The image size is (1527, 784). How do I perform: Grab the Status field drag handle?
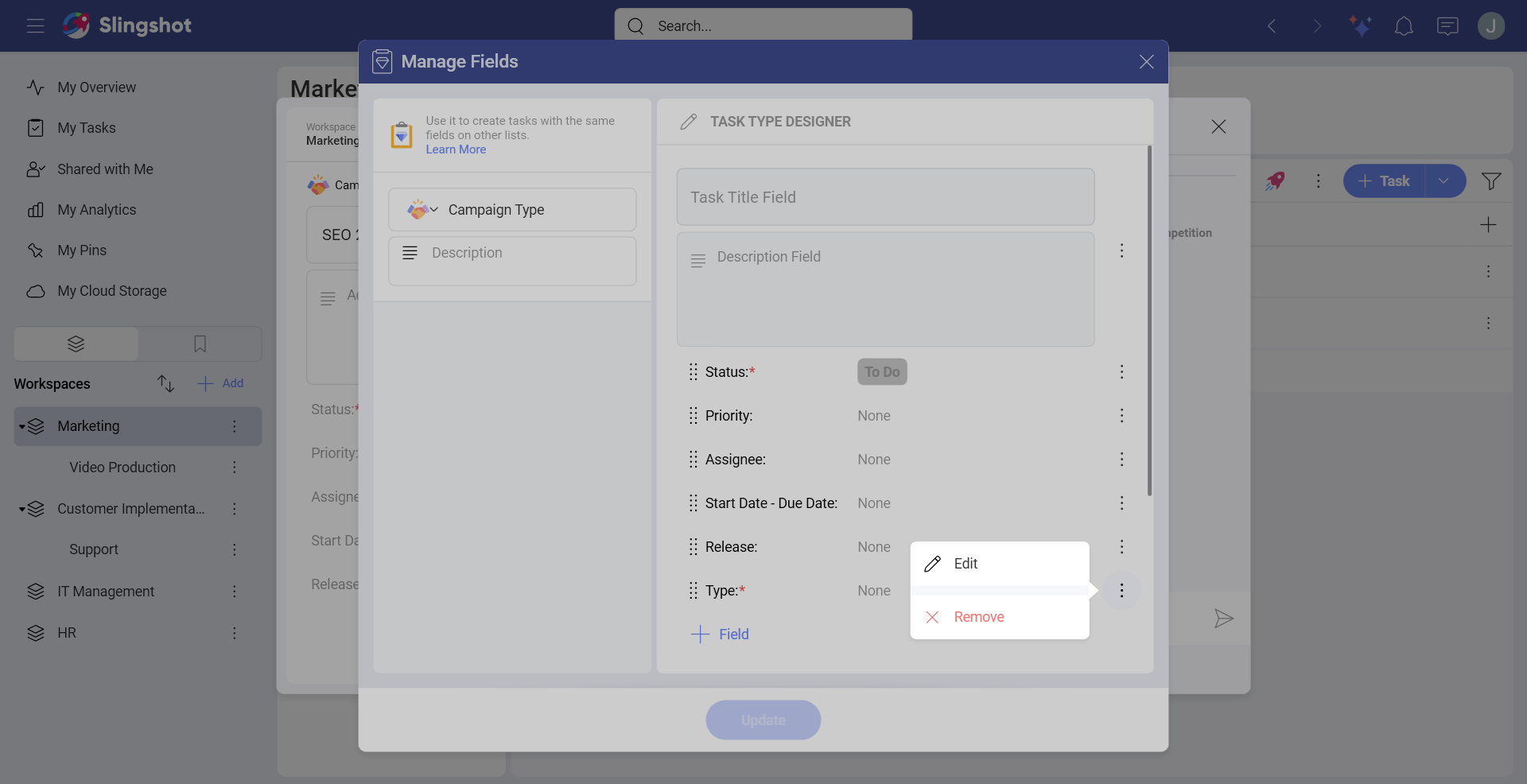click(694, 372)
